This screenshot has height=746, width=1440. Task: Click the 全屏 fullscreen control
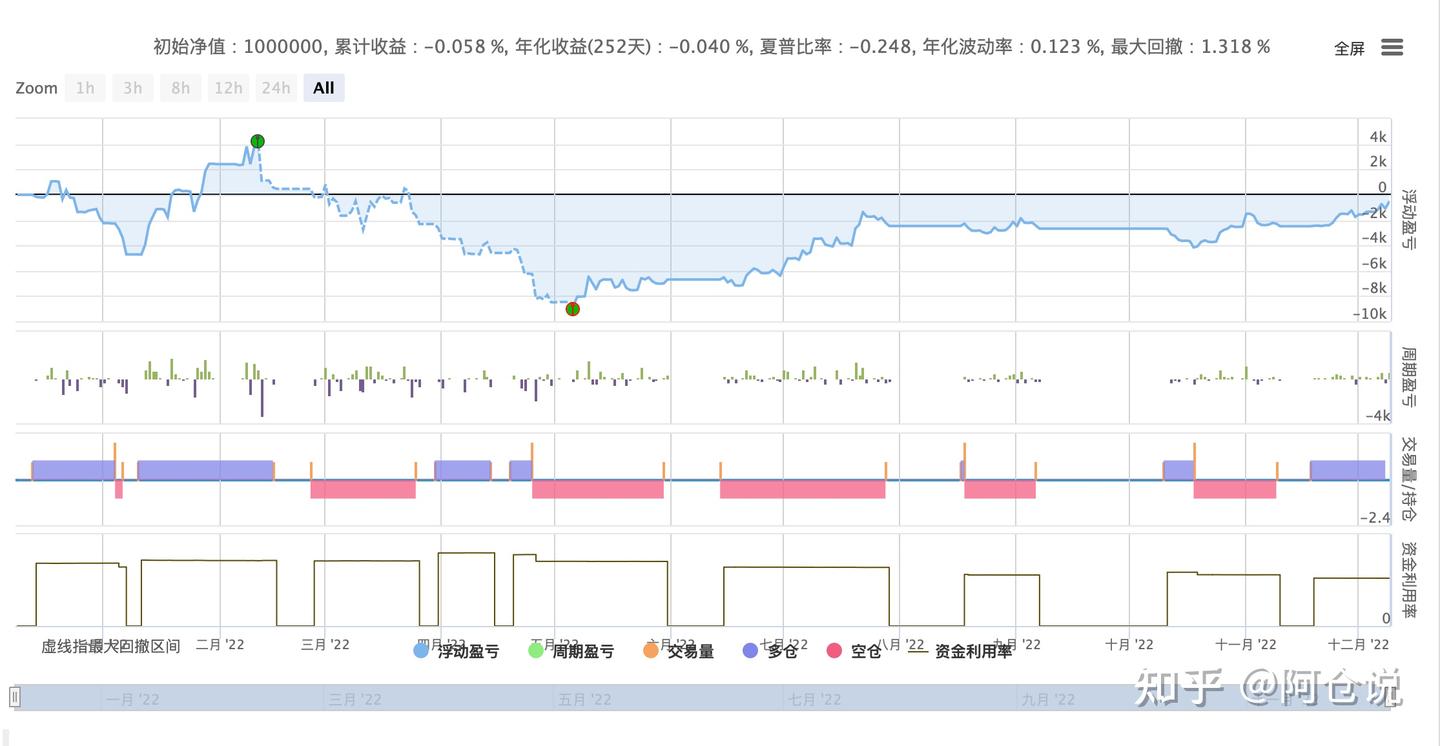(1349, 47)
